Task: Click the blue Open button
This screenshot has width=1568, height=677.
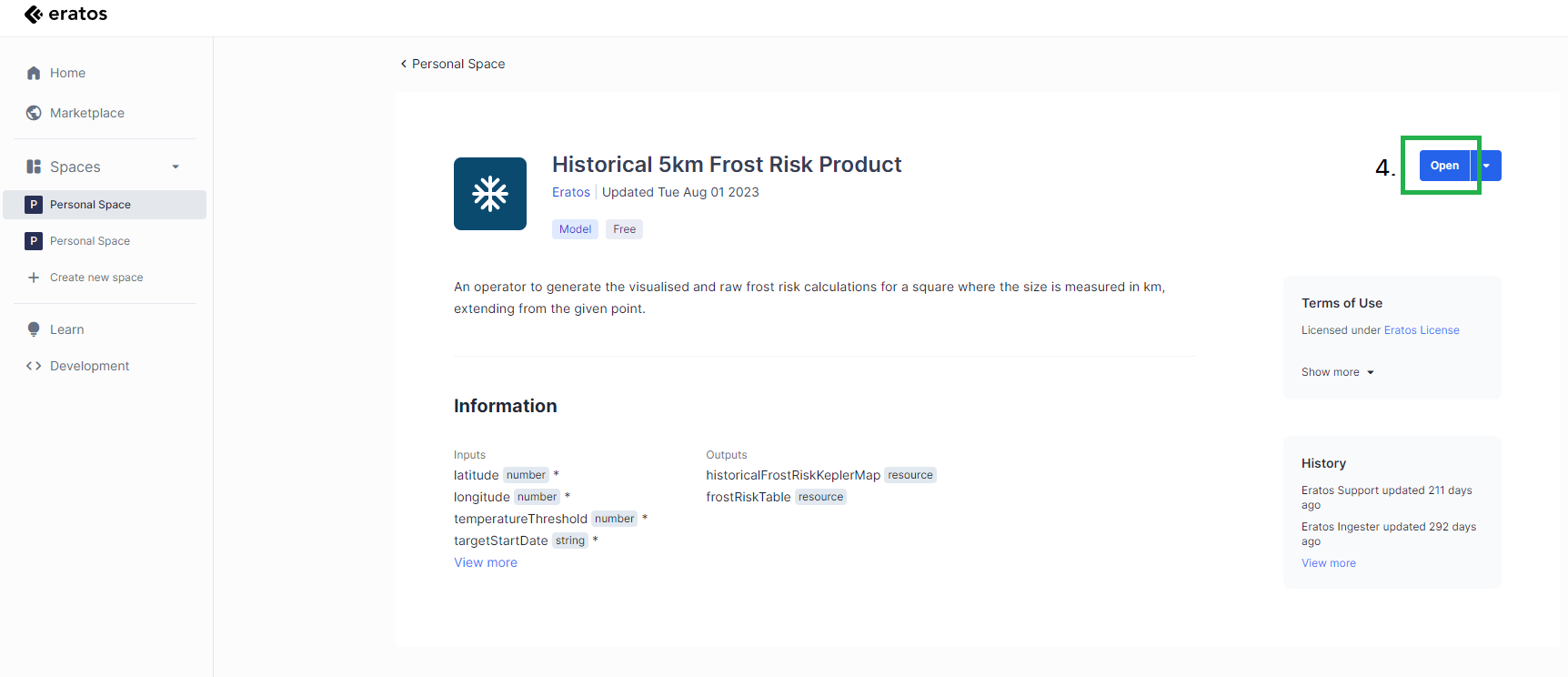Action: click(x=1444, y=166)
